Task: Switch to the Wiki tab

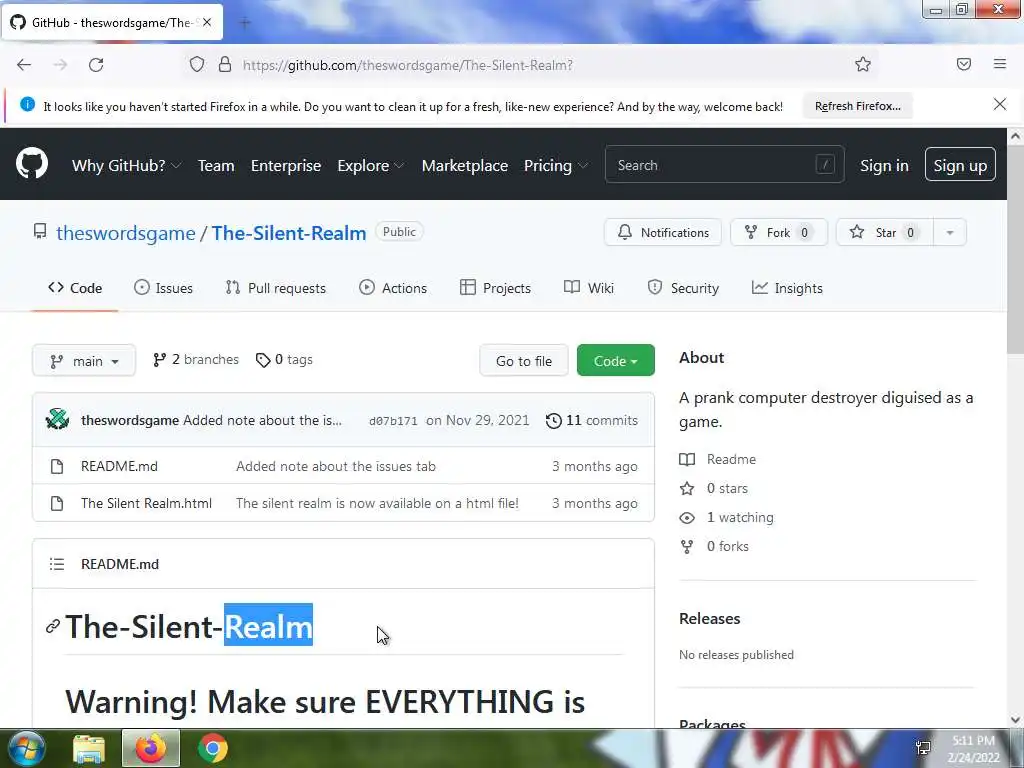Action: [589, 288]
